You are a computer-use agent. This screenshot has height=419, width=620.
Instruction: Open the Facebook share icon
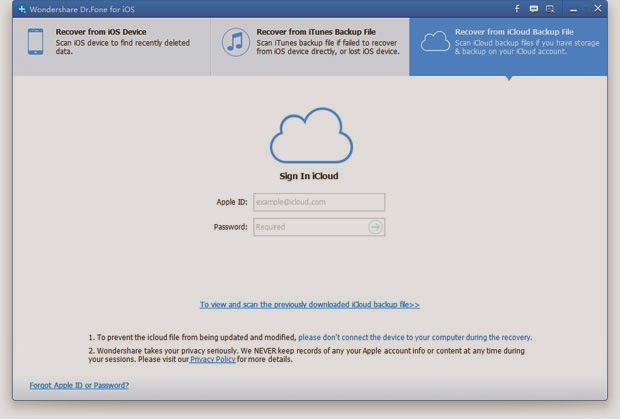point(517,9)
